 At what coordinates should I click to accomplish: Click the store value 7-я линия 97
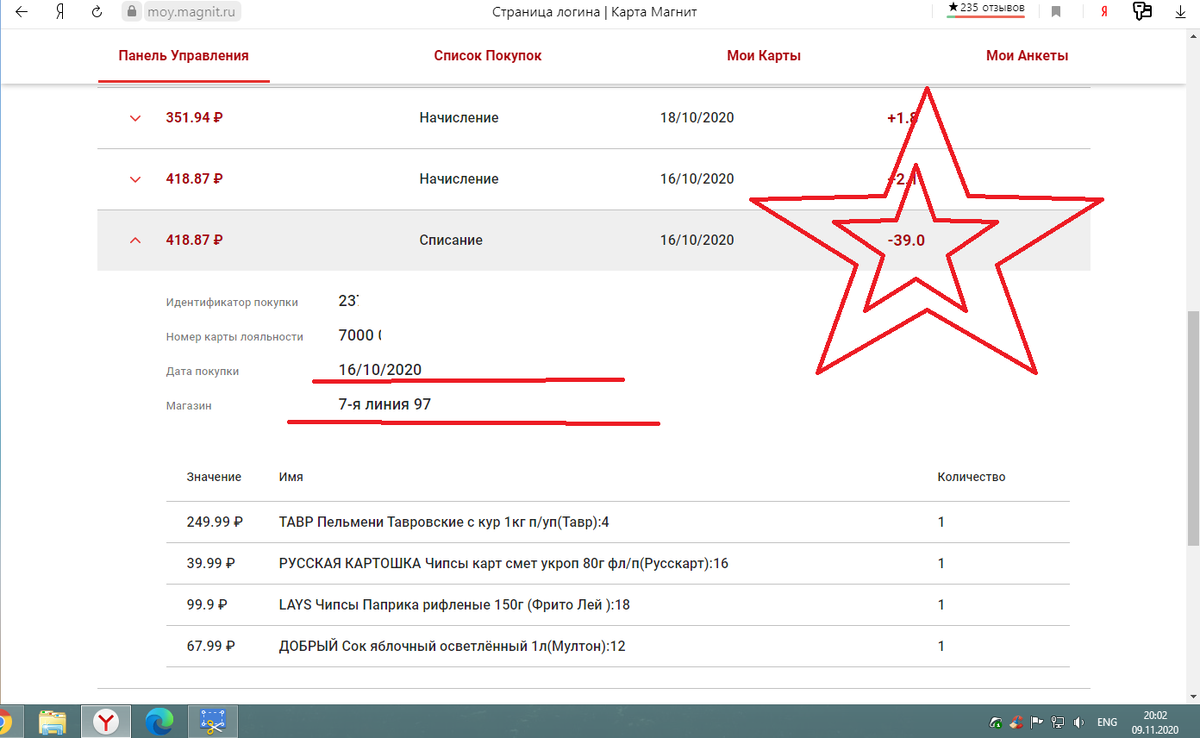click(385, 405)
